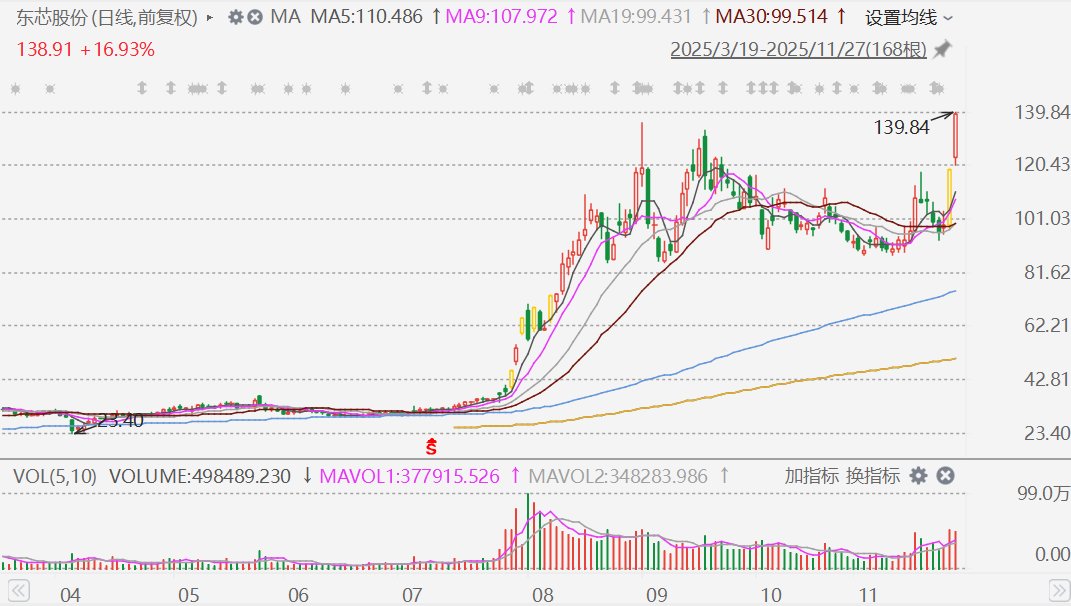Remove the VOL indicator panel
The image size is (1071, 606).
(x=945, y=476)
